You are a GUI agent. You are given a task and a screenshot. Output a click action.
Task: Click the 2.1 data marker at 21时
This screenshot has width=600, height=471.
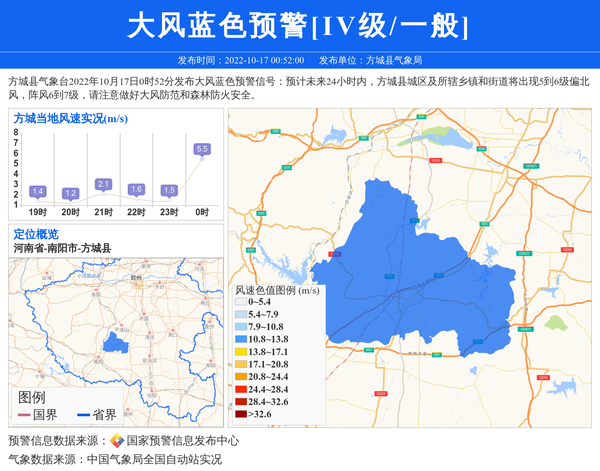[x=103, y=184]
